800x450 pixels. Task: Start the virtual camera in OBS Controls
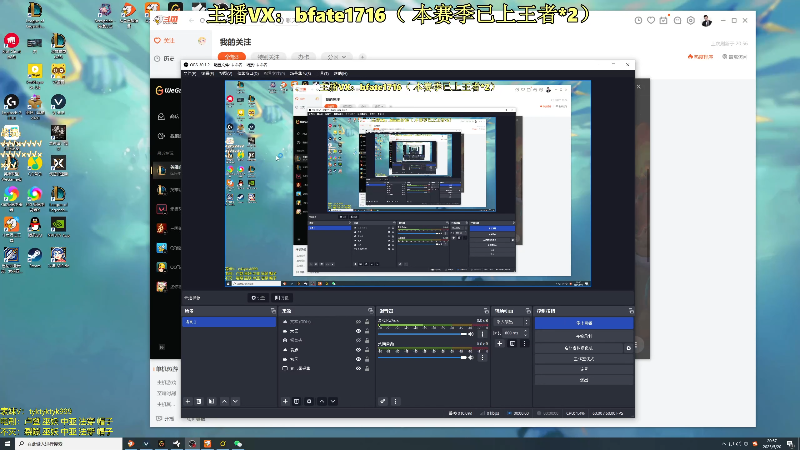(x=579, y=348)
